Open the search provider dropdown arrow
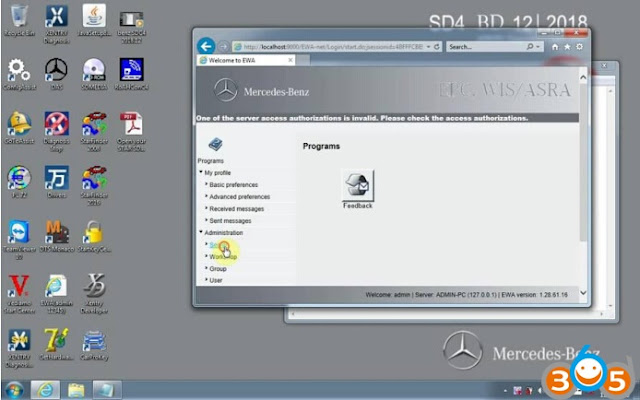The height and width of the screenshot is (400, 640). click(x=538, y=47)
